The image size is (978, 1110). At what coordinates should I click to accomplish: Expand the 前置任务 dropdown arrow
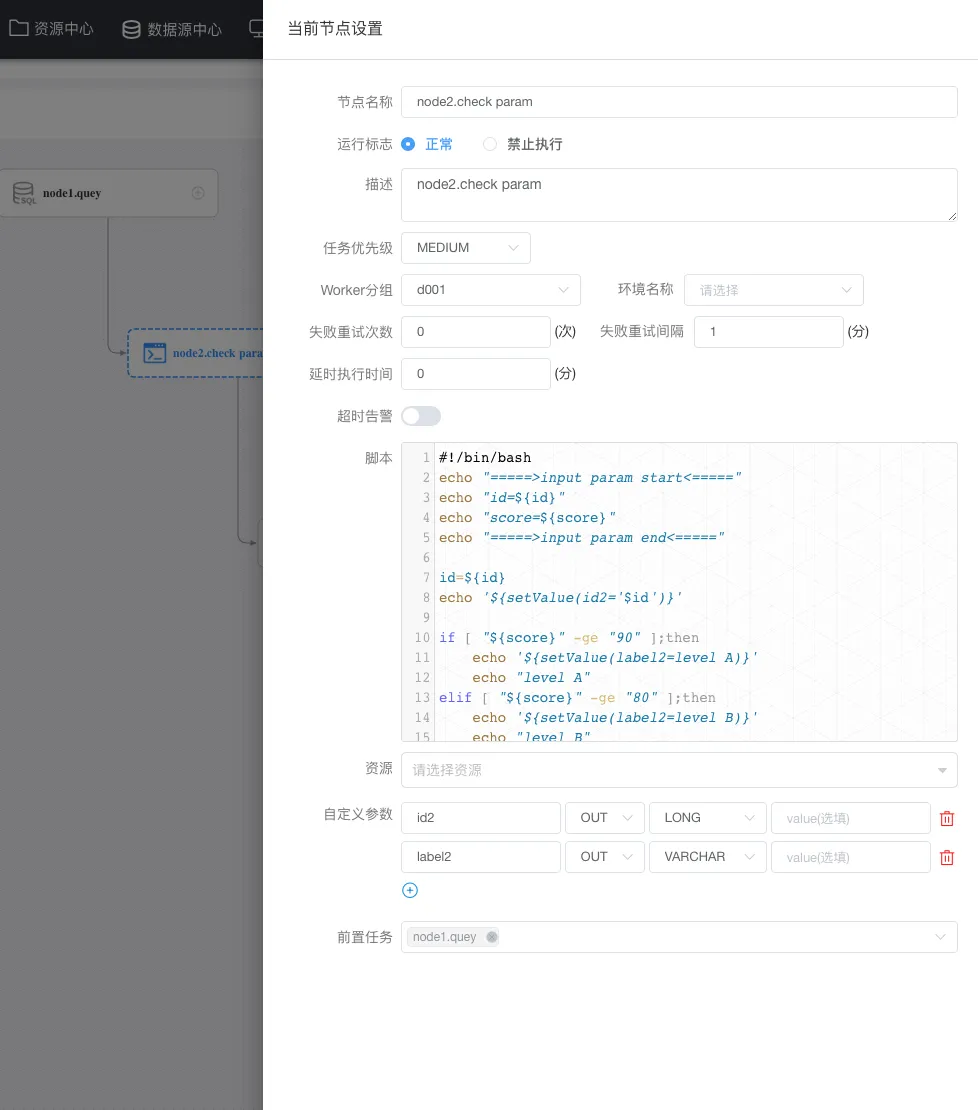[x=940, y=937]
